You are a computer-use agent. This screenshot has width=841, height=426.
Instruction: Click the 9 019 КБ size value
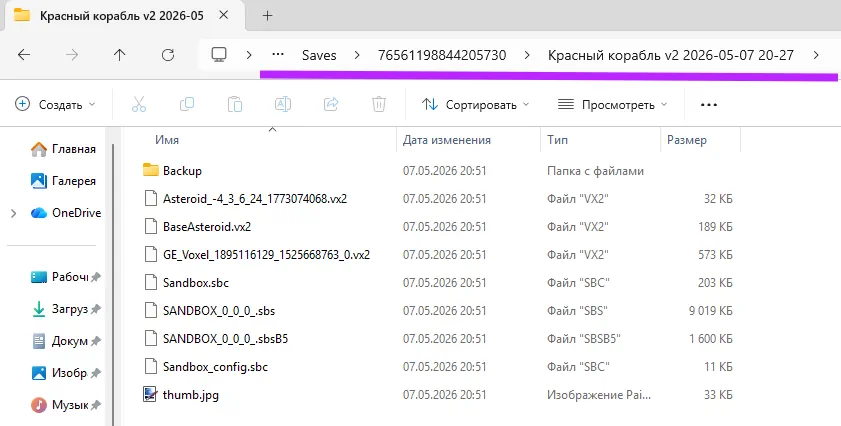point(711,310)
